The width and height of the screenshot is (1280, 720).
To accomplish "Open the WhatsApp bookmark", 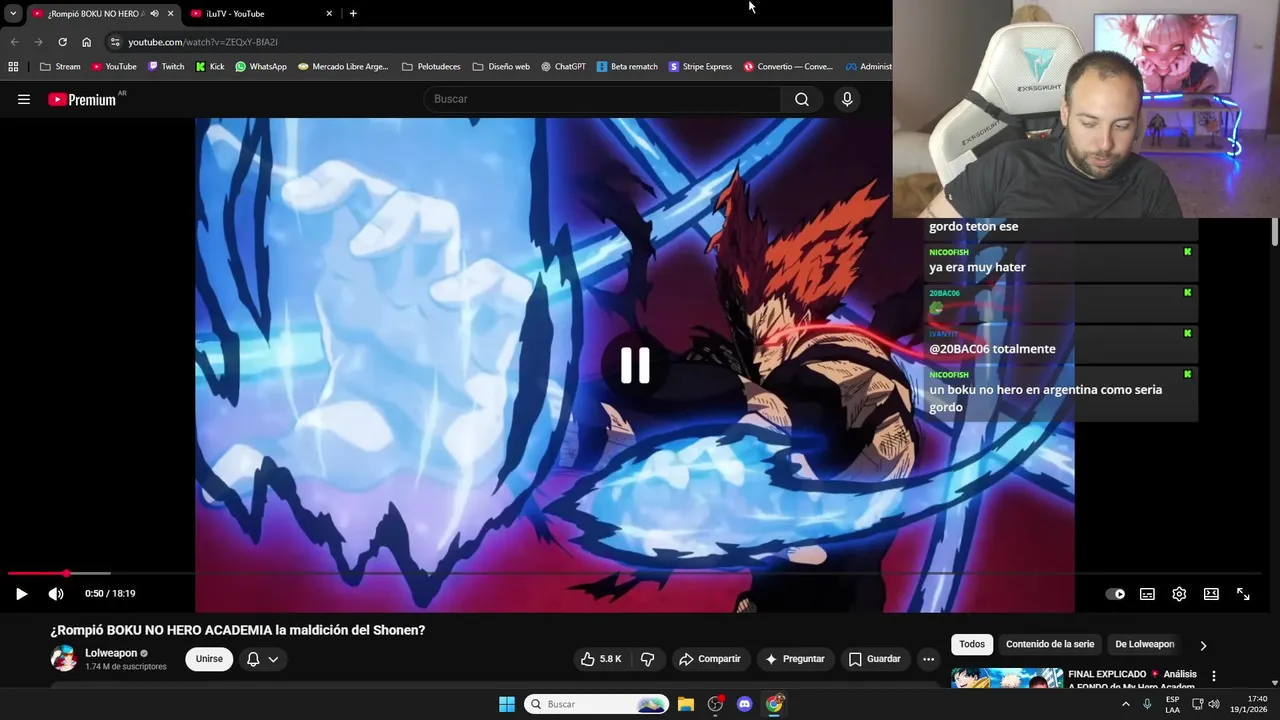I will coord(260,67).
